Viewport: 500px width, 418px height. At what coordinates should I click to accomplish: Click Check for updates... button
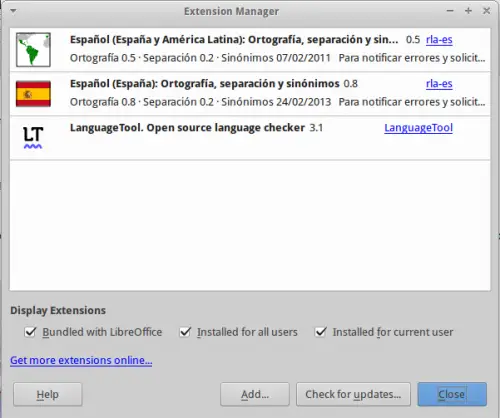point(353,394)
